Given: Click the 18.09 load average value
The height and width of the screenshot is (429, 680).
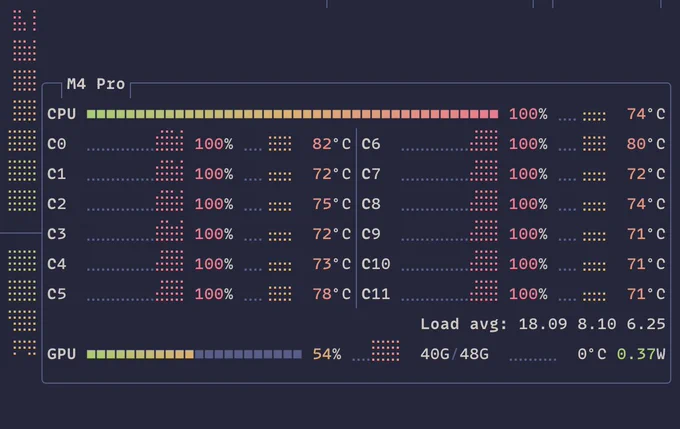Looking at the screenshot, I should [x=543, y=324].
